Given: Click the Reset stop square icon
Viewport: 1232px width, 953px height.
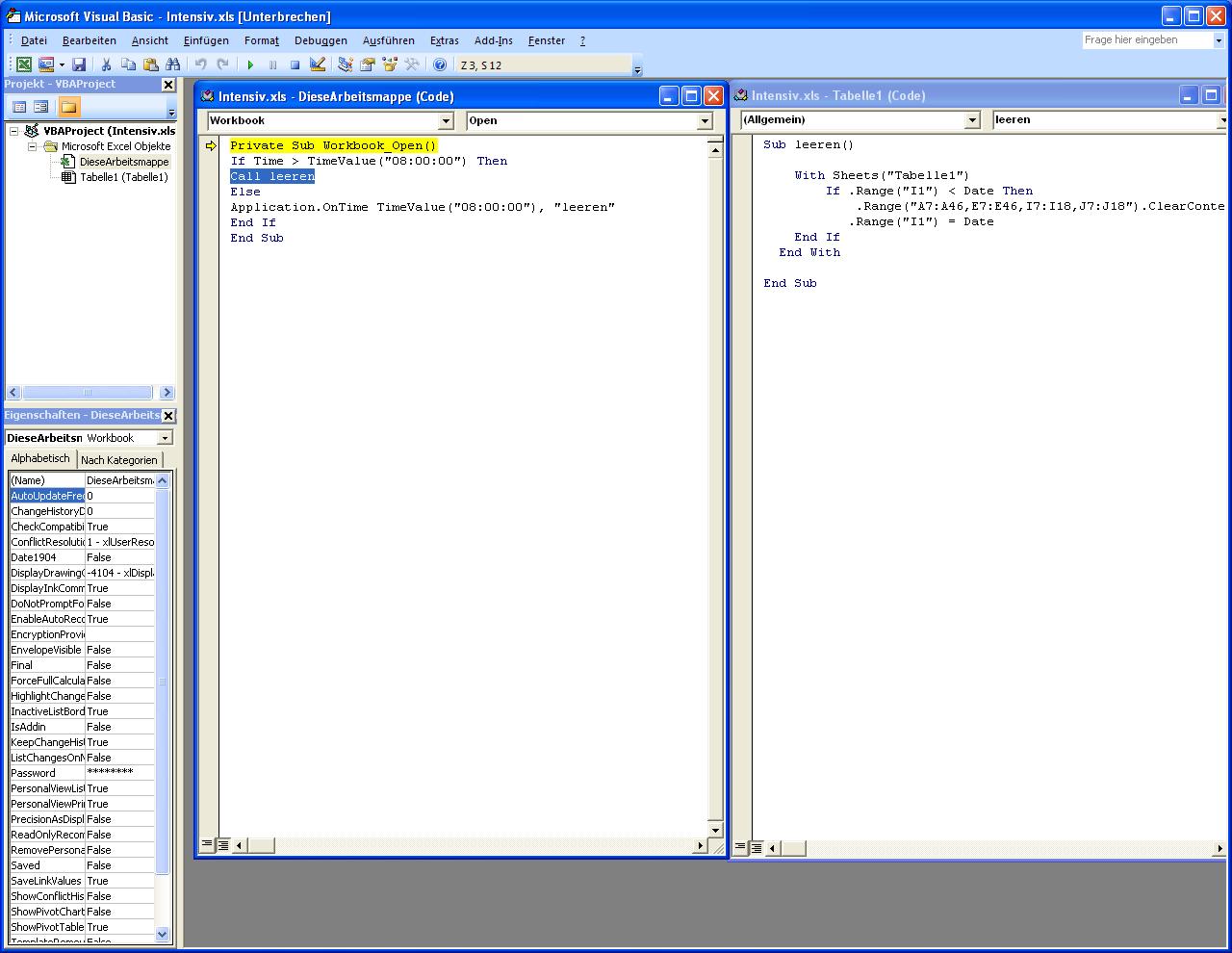Looking at the screenshot, I should click(x=295, y=64).
